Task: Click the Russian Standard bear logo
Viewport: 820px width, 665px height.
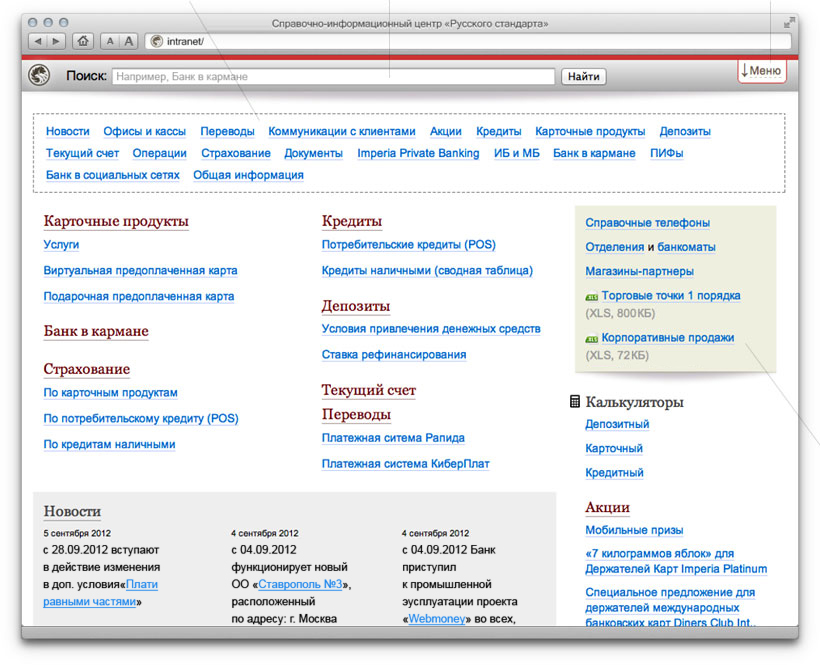Action: [40, 75]
